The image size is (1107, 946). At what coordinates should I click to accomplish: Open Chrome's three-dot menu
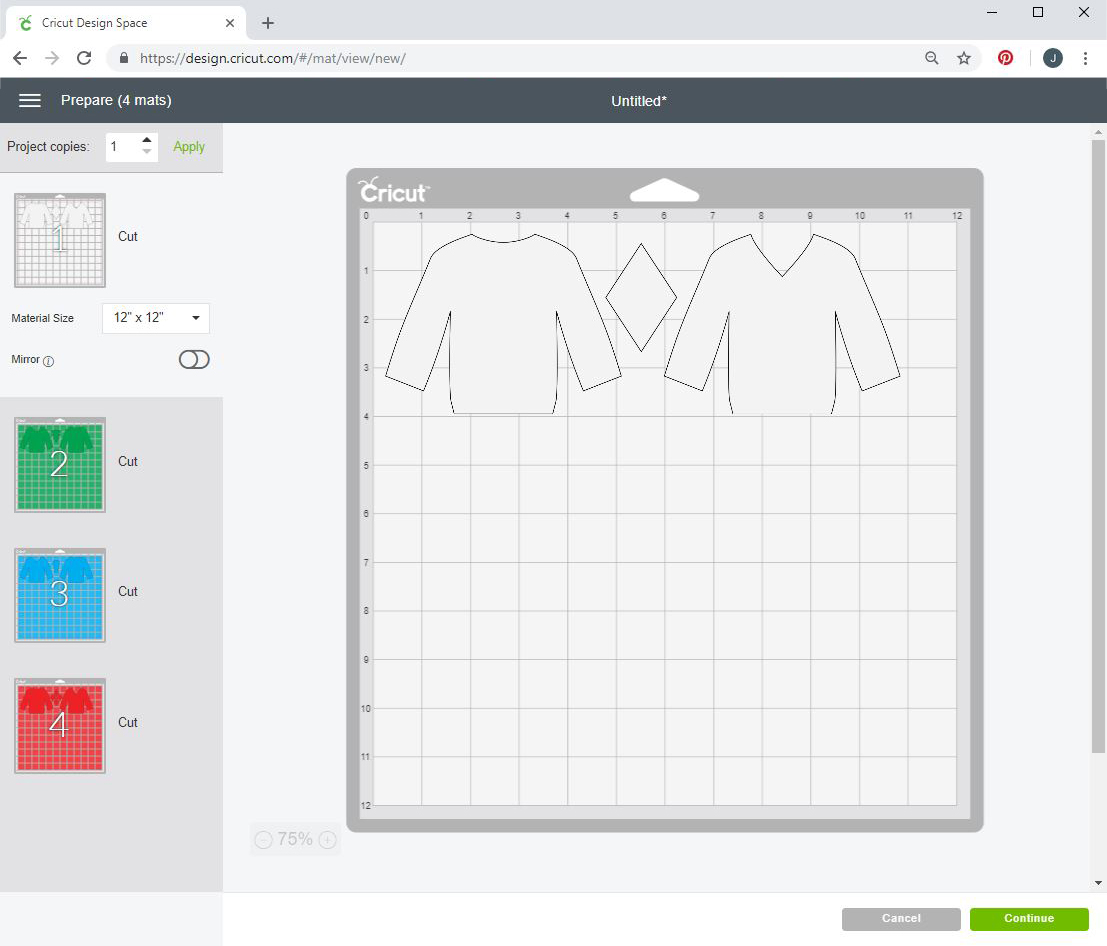click(x=1085, y=58)
